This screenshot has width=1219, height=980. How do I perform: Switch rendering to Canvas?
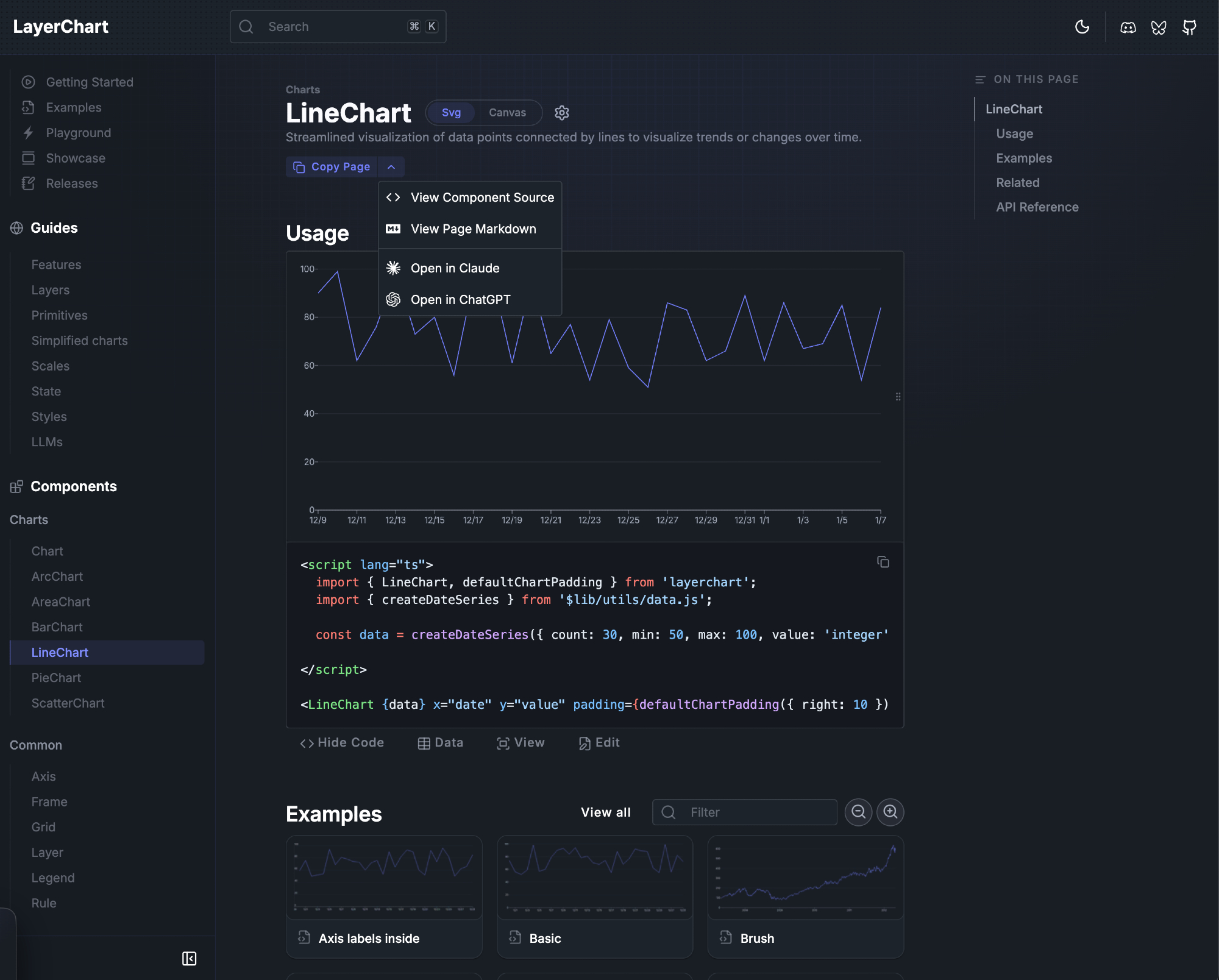click(x=507, y=113)
